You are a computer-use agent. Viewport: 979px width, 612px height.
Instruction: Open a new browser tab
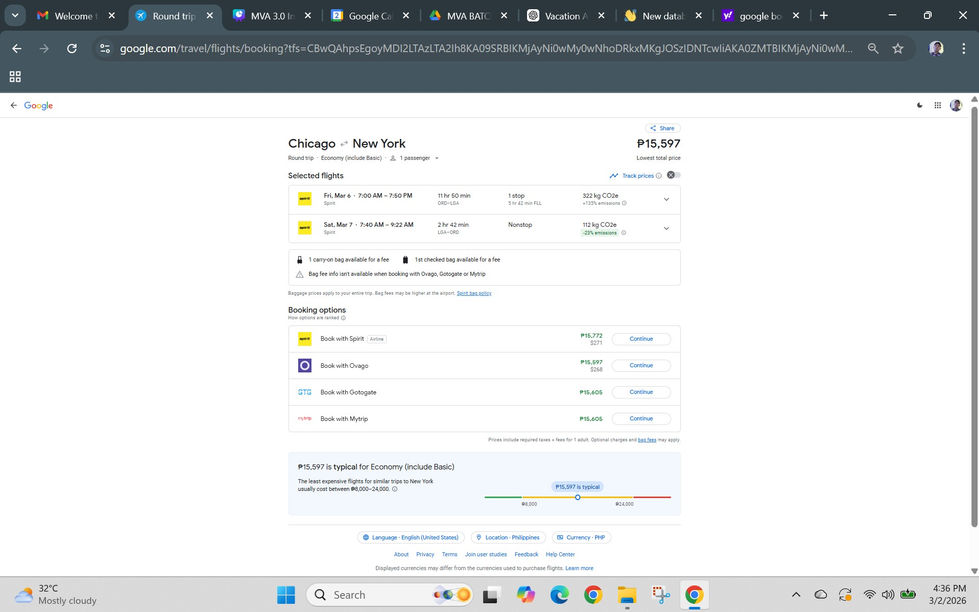(x=824, y=16)
